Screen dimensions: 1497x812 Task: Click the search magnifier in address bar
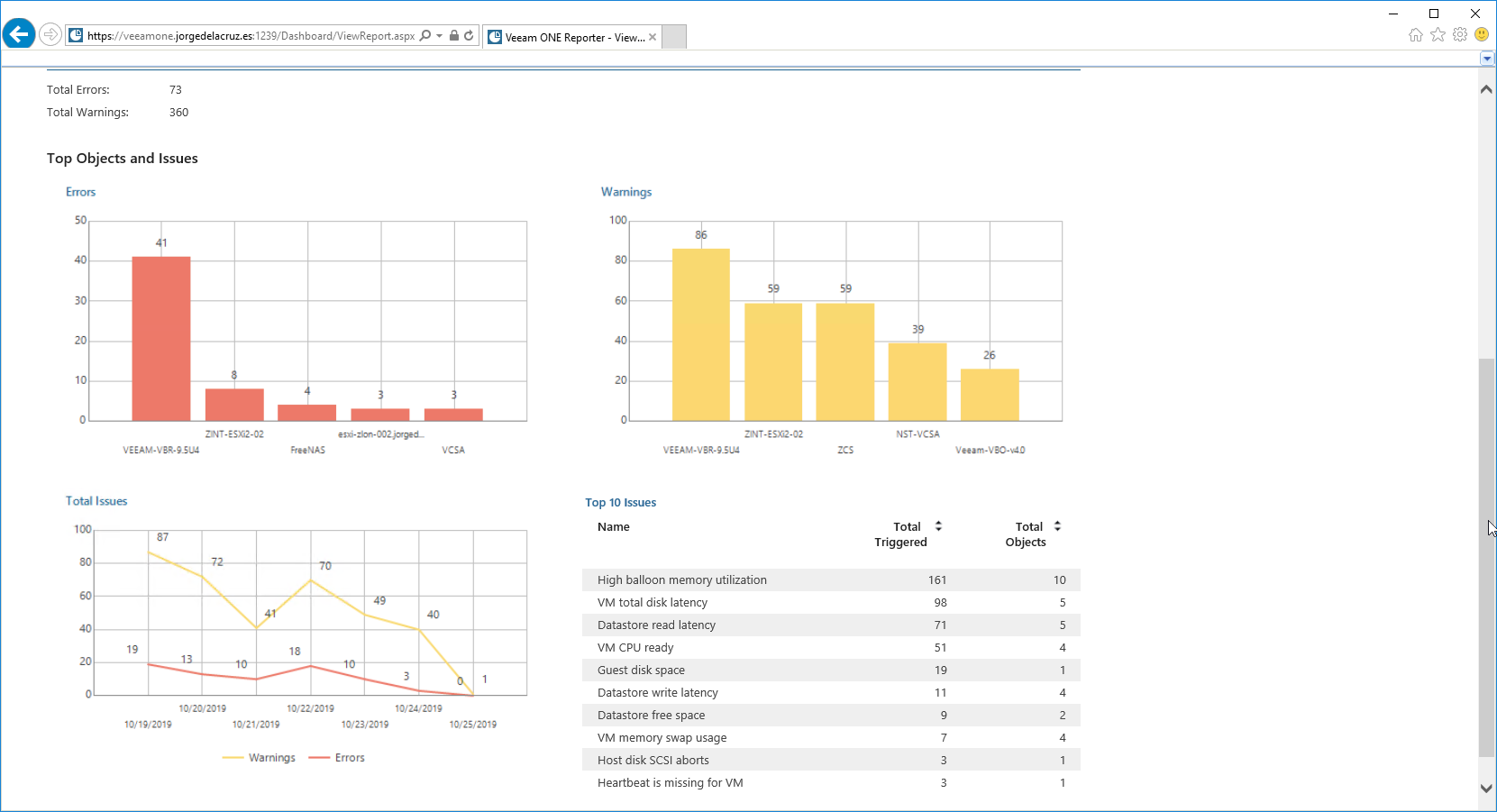[x=425, y=36]
